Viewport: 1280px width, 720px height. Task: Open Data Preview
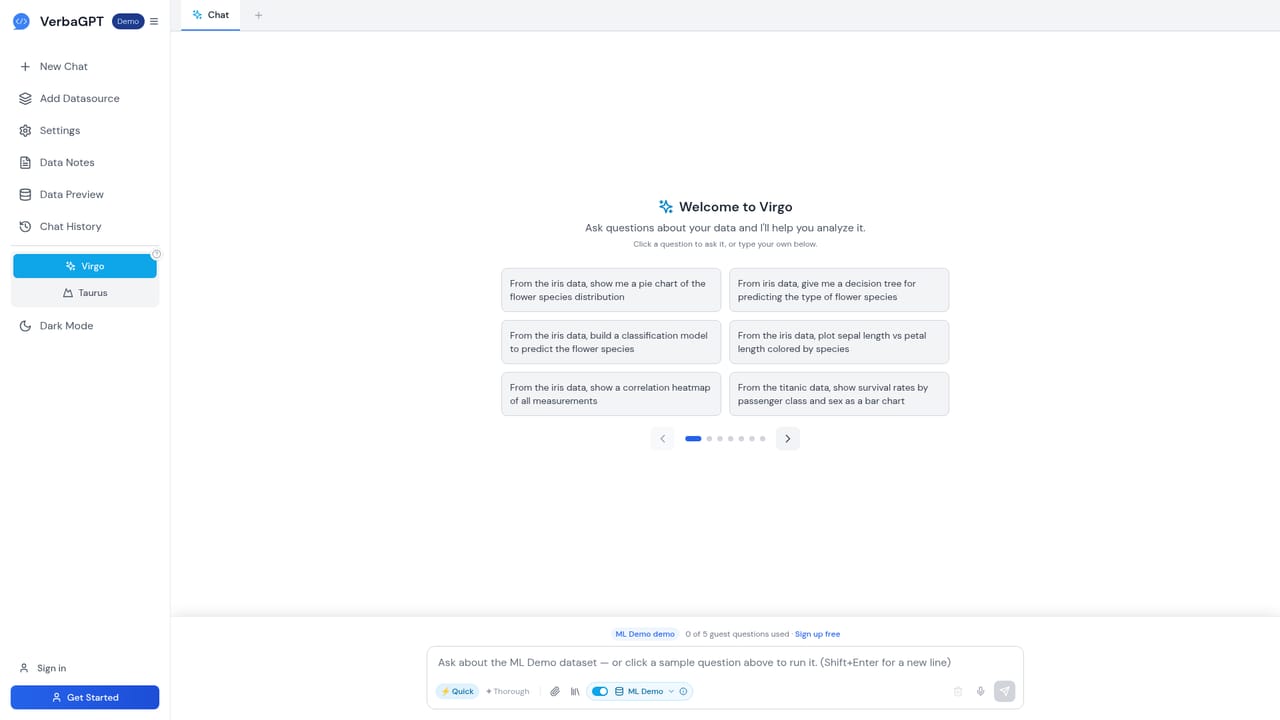tap(85, 194)
